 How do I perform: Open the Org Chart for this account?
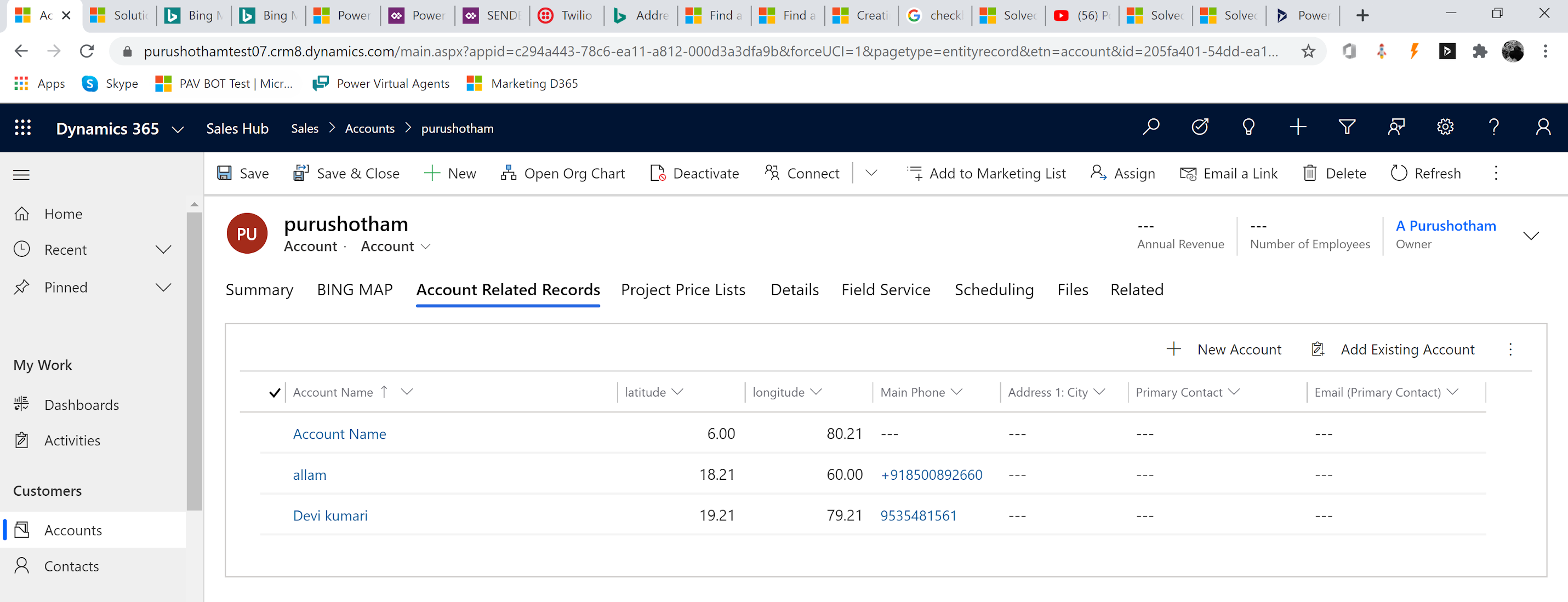pos(563,173)
